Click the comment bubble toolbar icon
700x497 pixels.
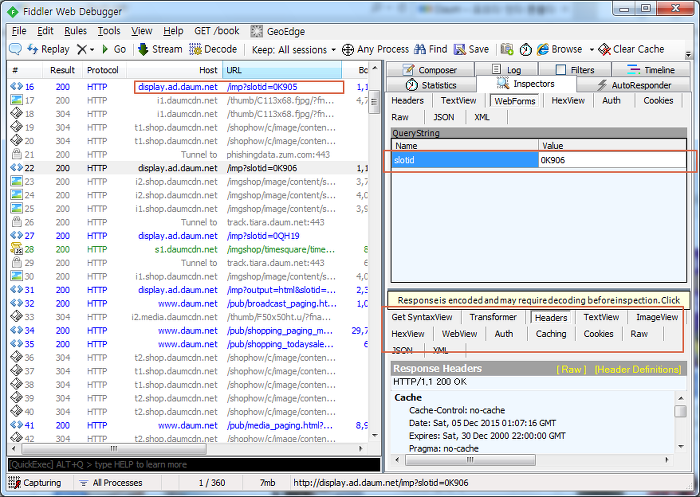tap(15, 49)
